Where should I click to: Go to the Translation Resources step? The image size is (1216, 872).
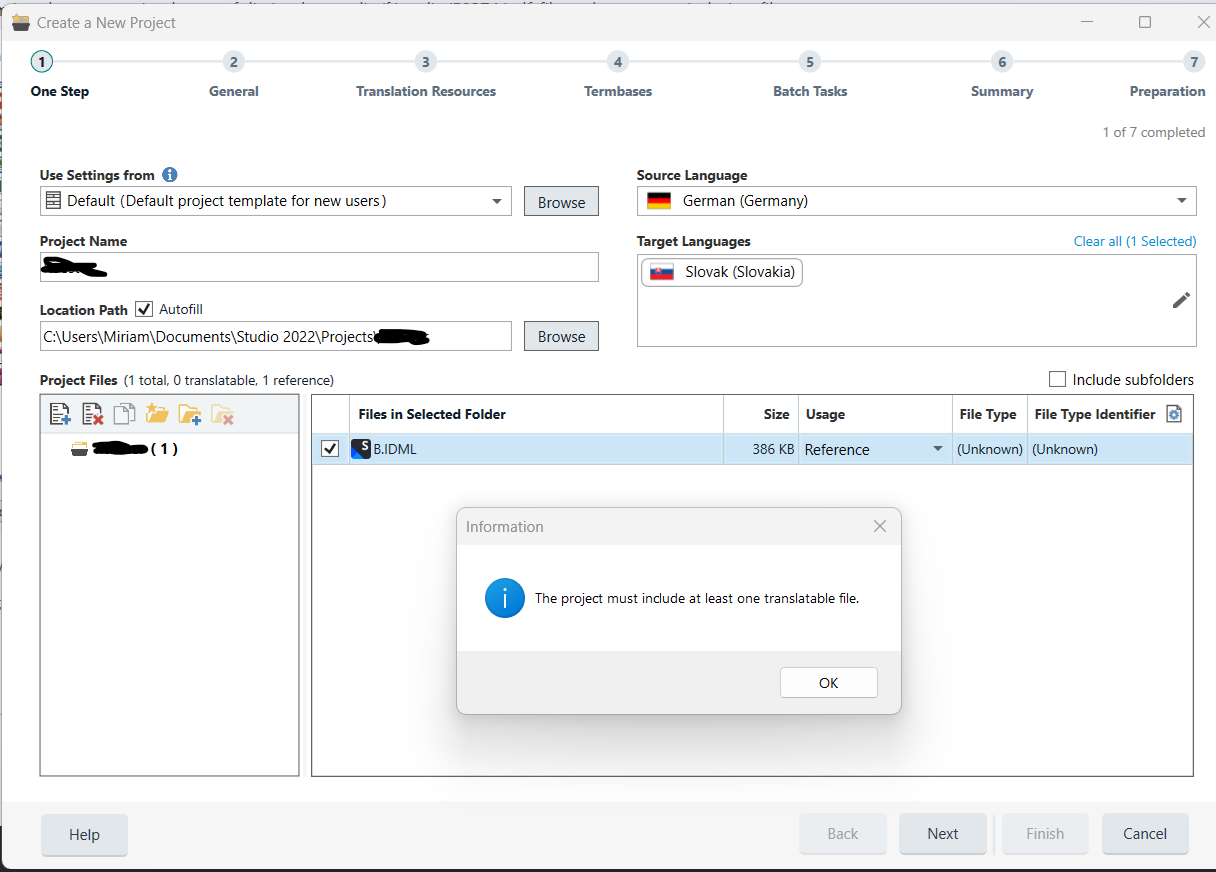(426, 62)
